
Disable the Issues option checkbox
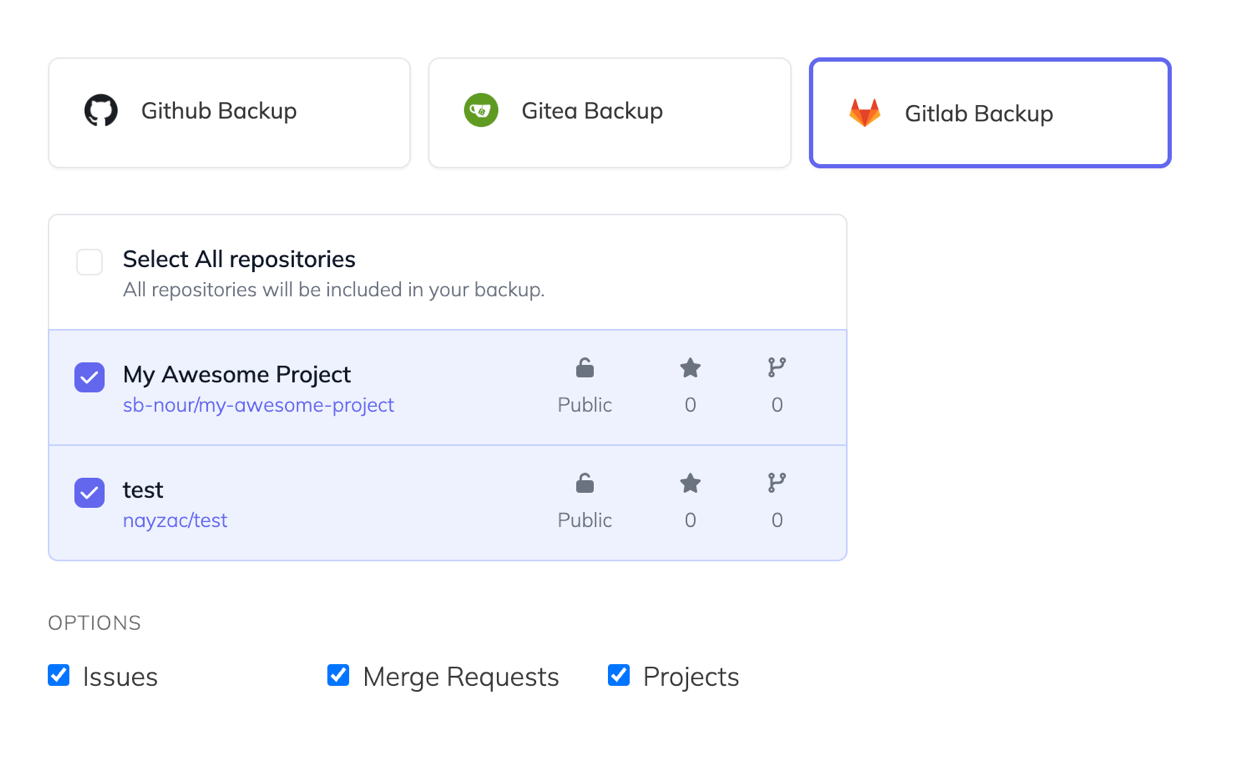pyautogui.click(x=59, y=676)
